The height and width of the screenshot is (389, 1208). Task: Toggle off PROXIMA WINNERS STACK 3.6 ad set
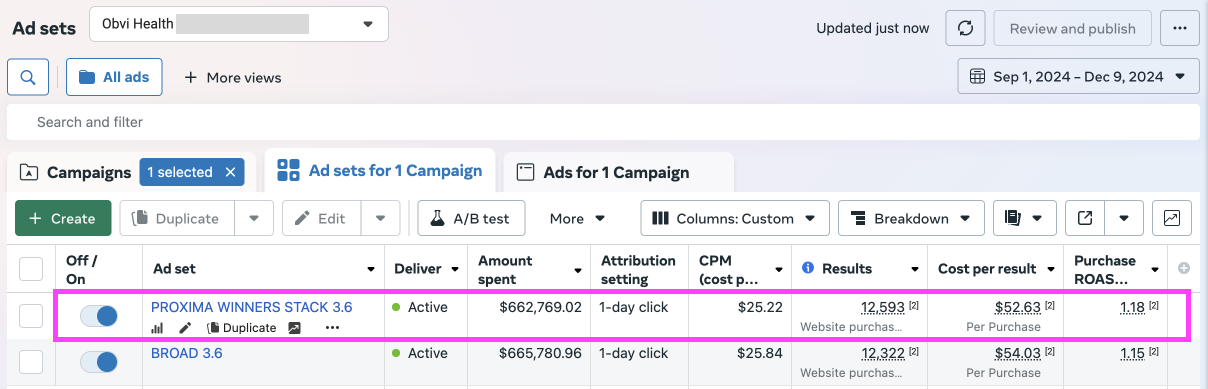pos(99,316)
